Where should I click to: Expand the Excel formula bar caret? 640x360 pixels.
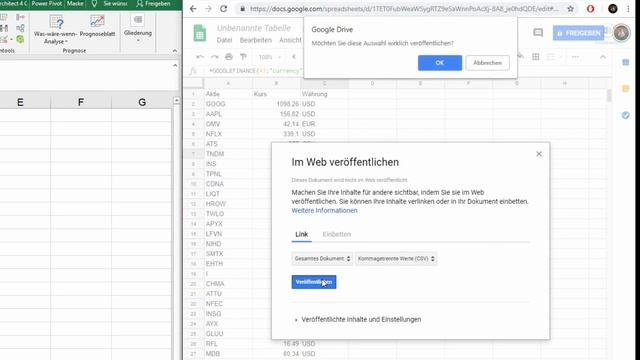[175, 65]
